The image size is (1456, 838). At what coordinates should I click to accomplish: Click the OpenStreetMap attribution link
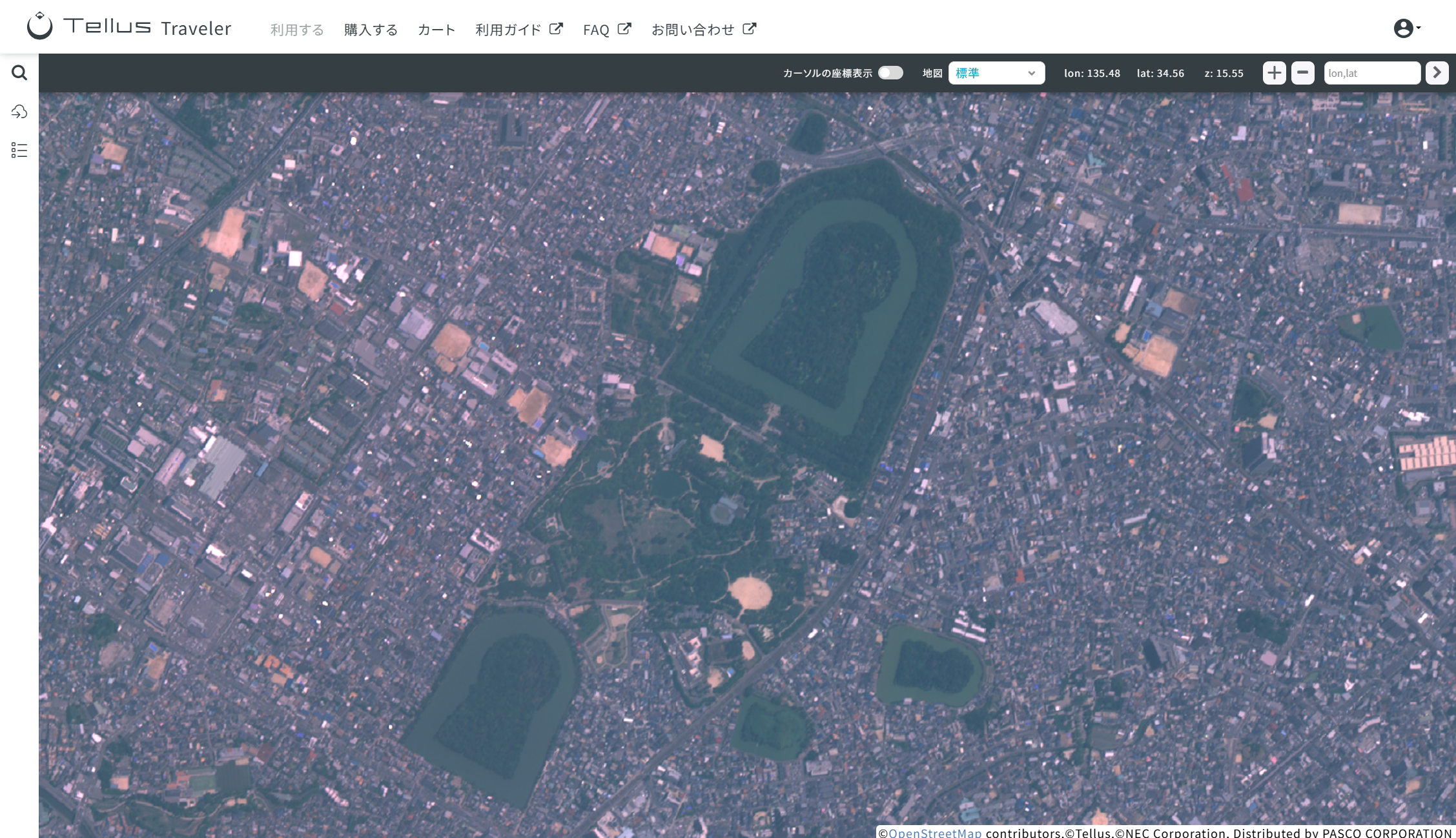(x=935, y=833)
